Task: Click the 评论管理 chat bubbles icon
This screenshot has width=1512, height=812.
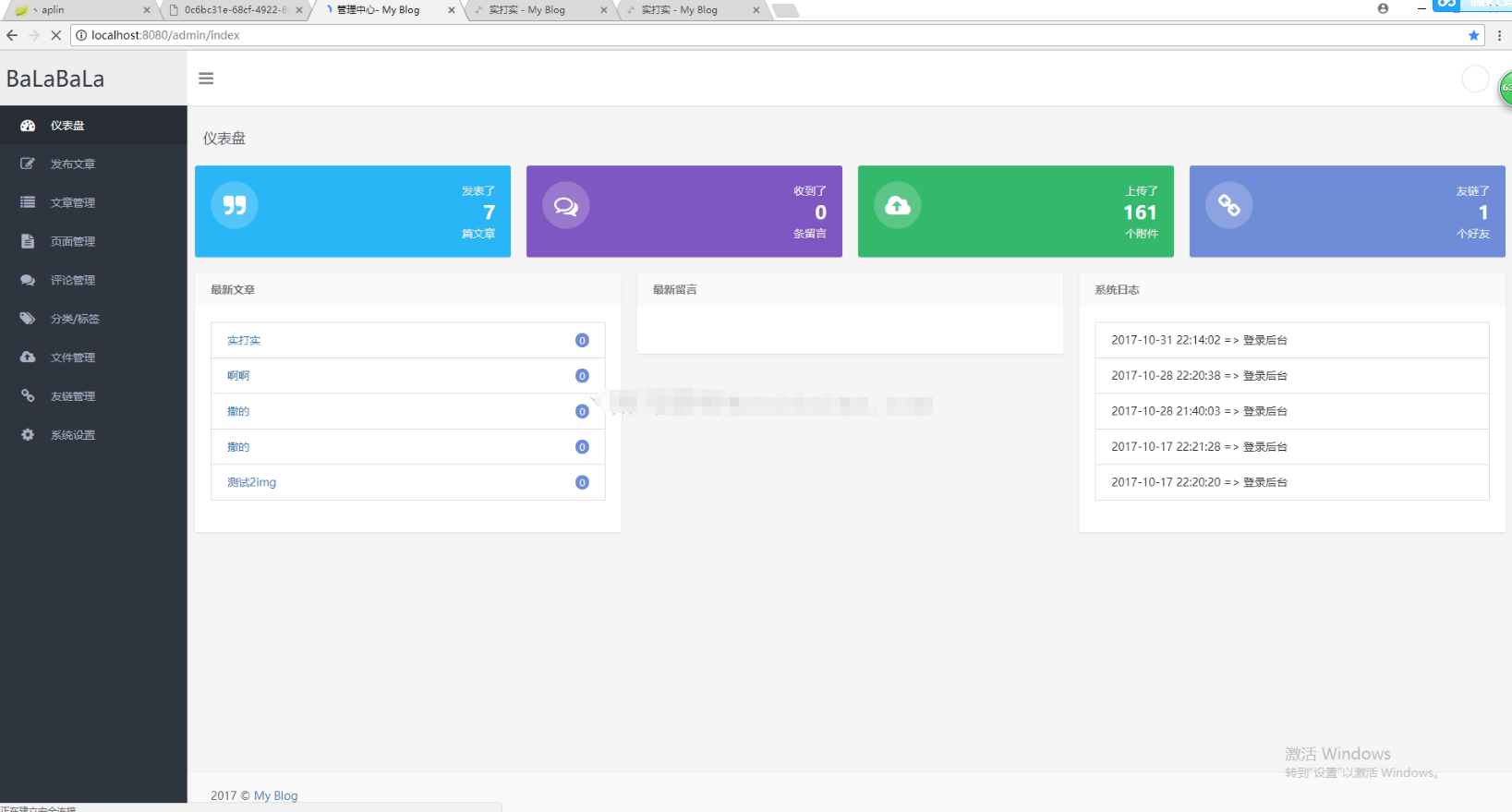Action: tap(28, 280)
